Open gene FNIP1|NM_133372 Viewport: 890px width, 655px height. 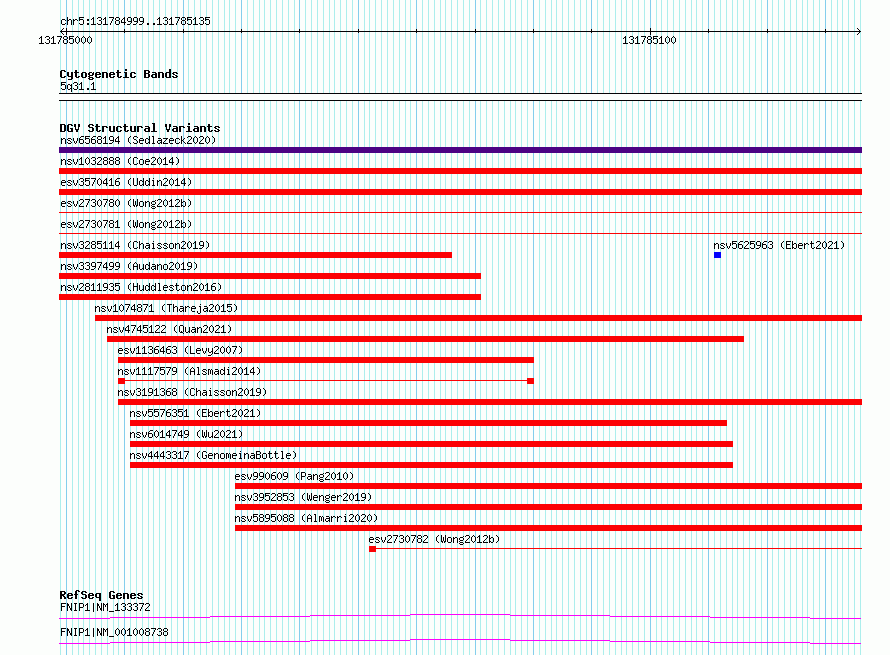click(105, 607)
